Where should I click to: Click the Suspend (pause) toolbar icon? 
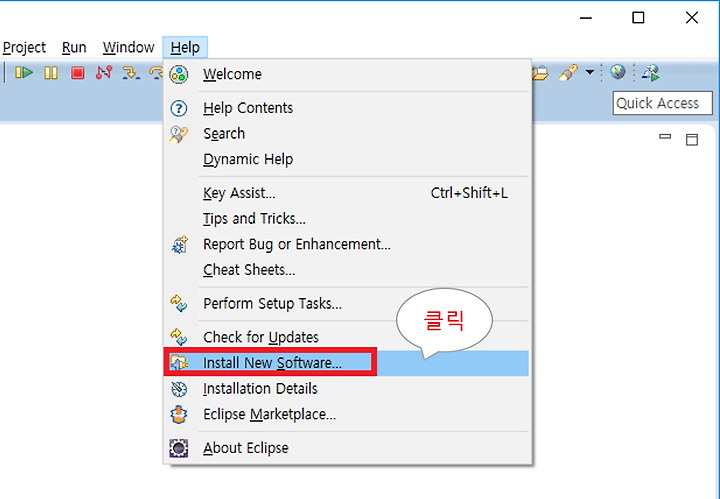[x=51, y=73]
